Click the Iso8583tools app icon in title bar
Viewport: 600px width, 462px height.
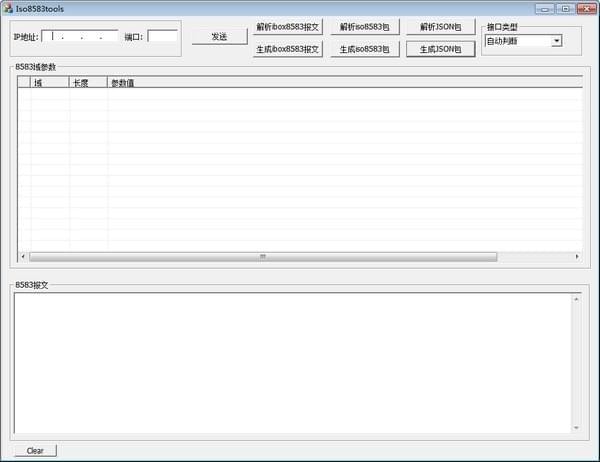tap(8, 8)
